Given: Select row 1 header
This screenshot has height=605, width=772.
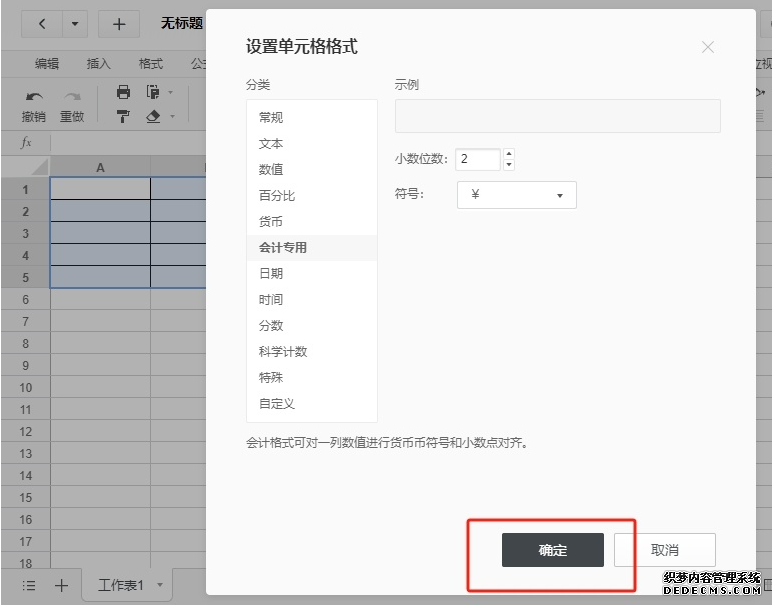Looking at the screenshot, I should click(x=26, y=189).
